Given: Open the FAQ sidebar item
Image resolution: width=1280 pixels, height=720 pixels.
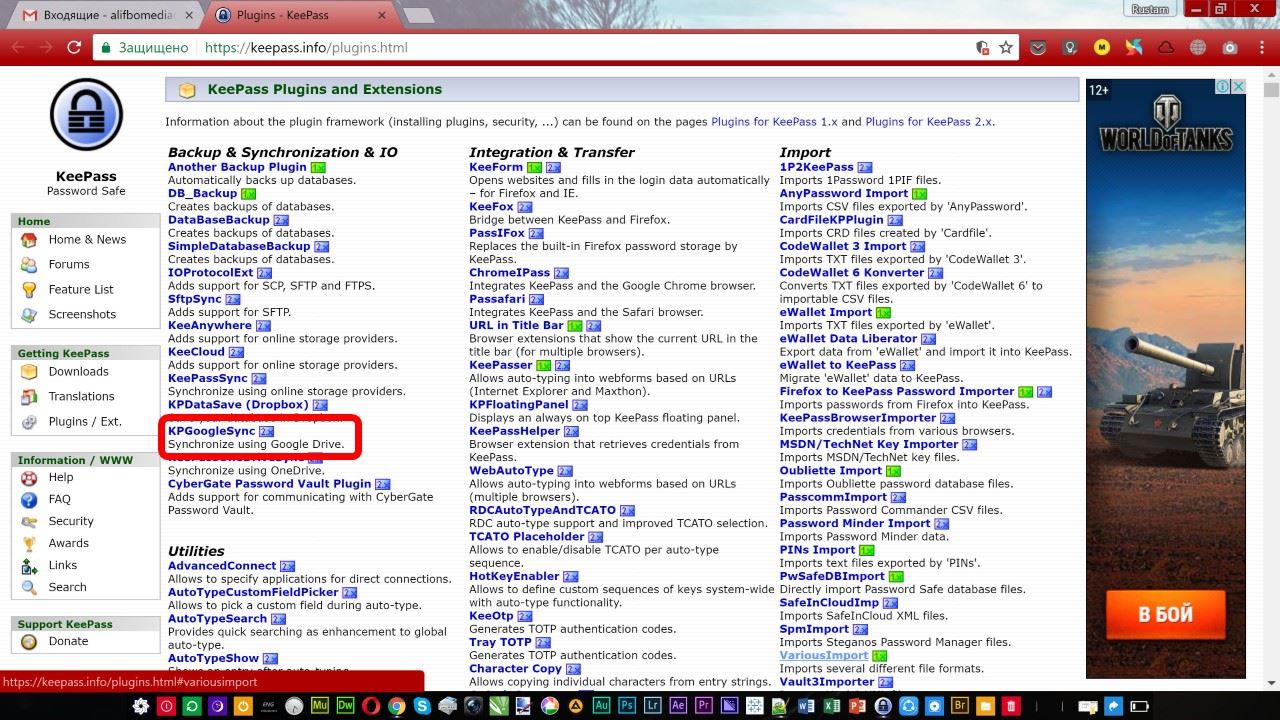Looking at the screenshot, I should (x=60, y=499).
